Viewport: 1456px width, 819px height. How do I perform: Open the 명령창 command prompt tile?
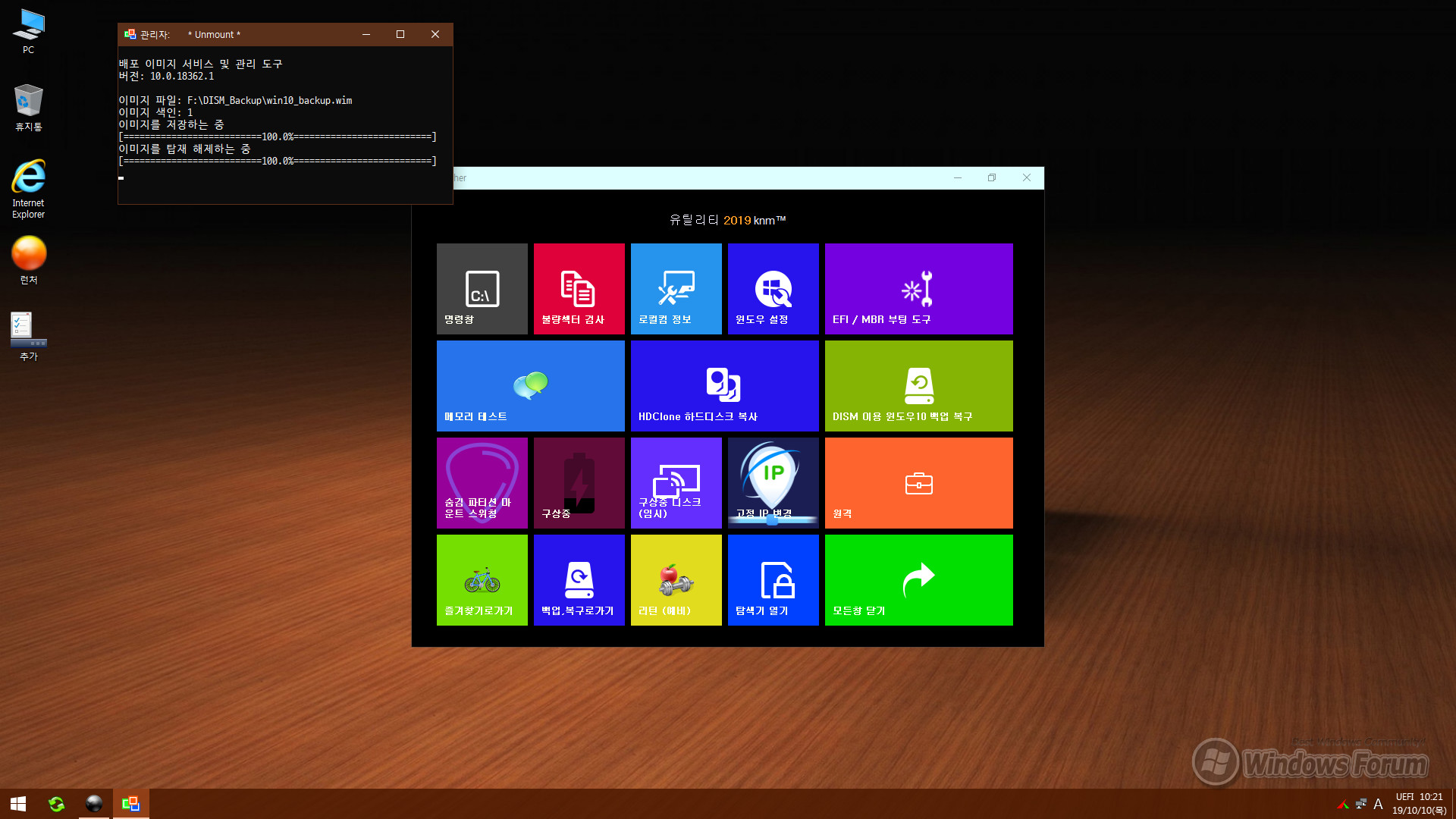pyautogui.click(x=482, y=289)
